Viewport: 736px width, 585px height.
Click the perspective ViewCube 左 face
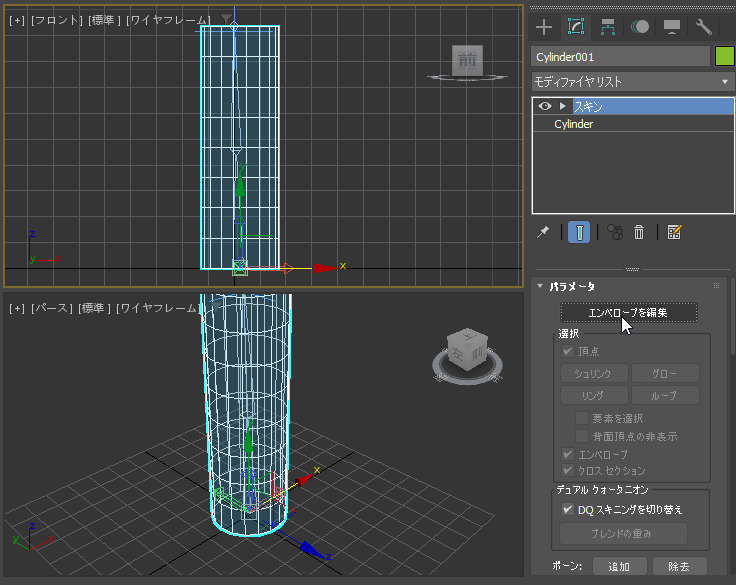(458, 354)
